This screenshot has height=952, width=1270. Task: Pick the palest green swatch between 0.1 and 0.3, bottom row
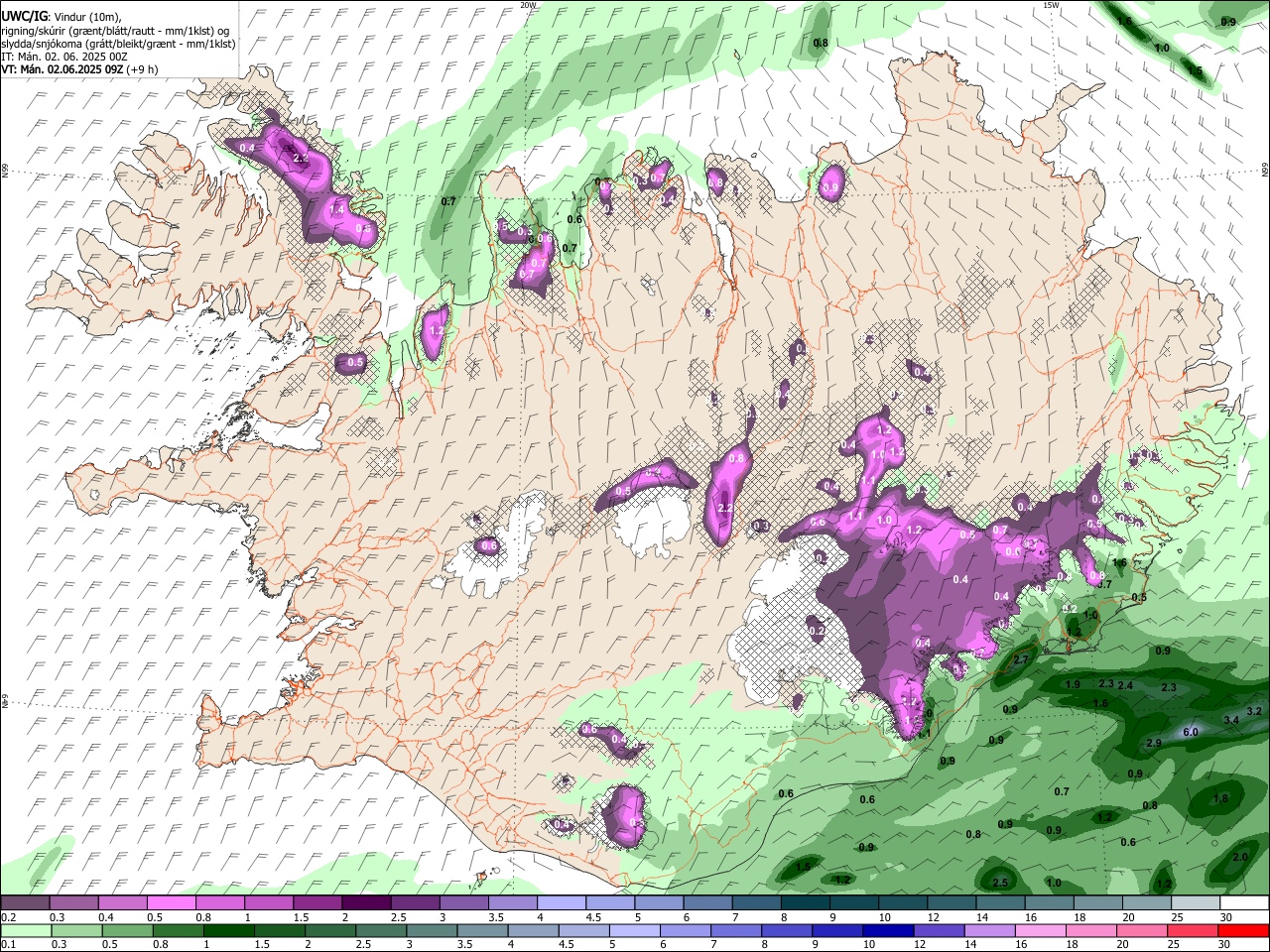pos(26,931)
